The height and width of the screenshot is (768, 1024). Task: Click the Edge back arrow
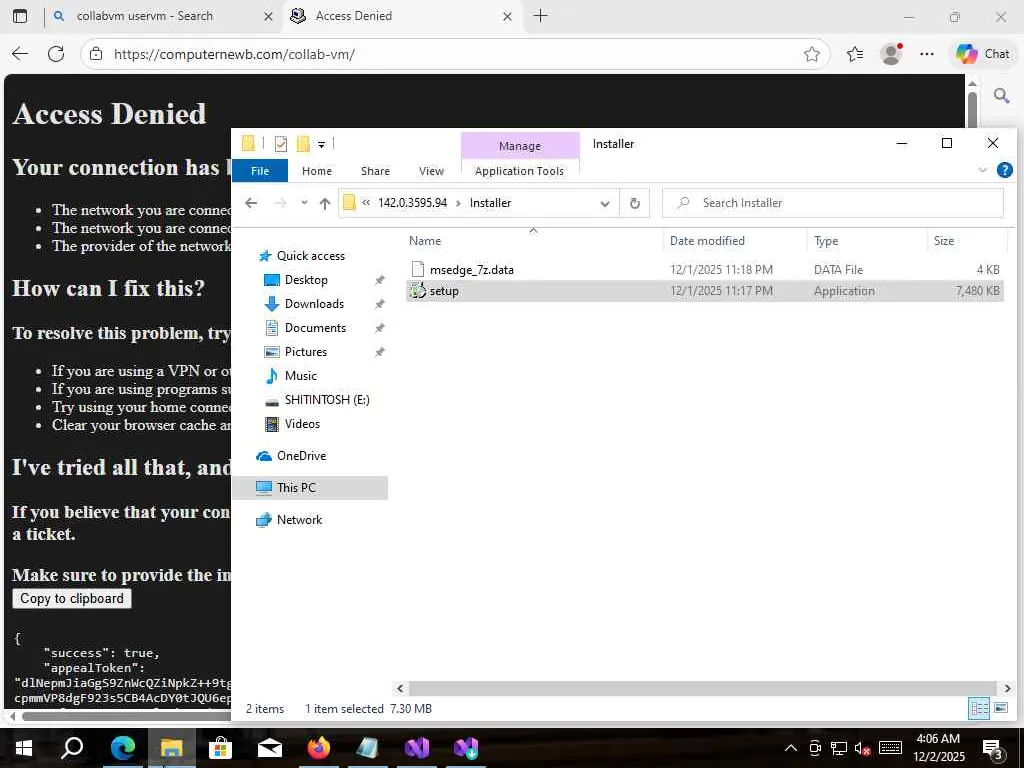(x=20, y=54)
